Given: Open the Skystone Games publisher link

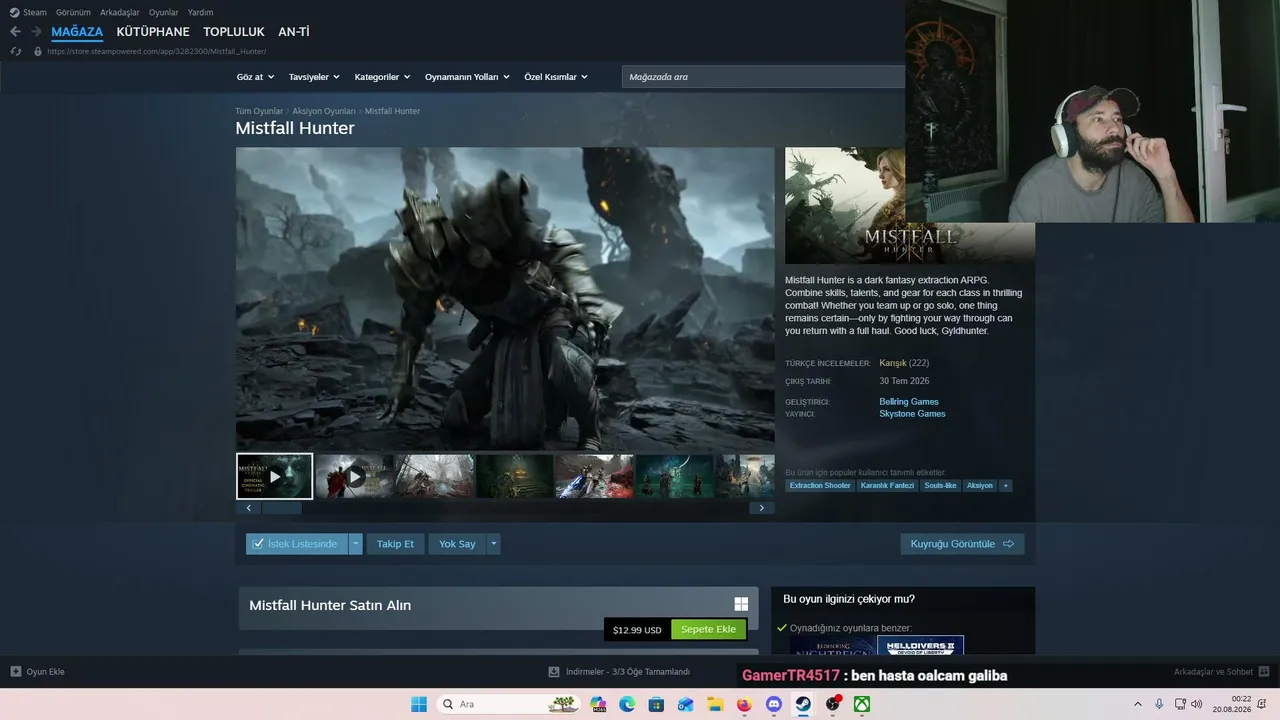Looking at the screenshot, I should tap(912, 414).
